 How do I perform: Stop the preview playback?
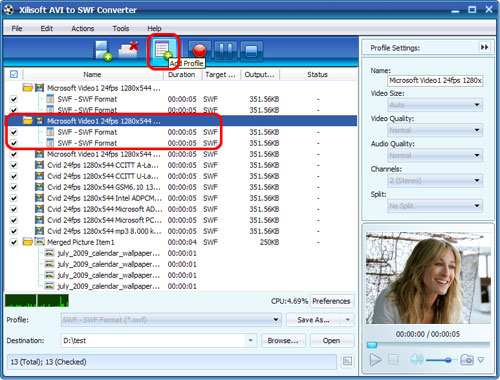point(393,360)
